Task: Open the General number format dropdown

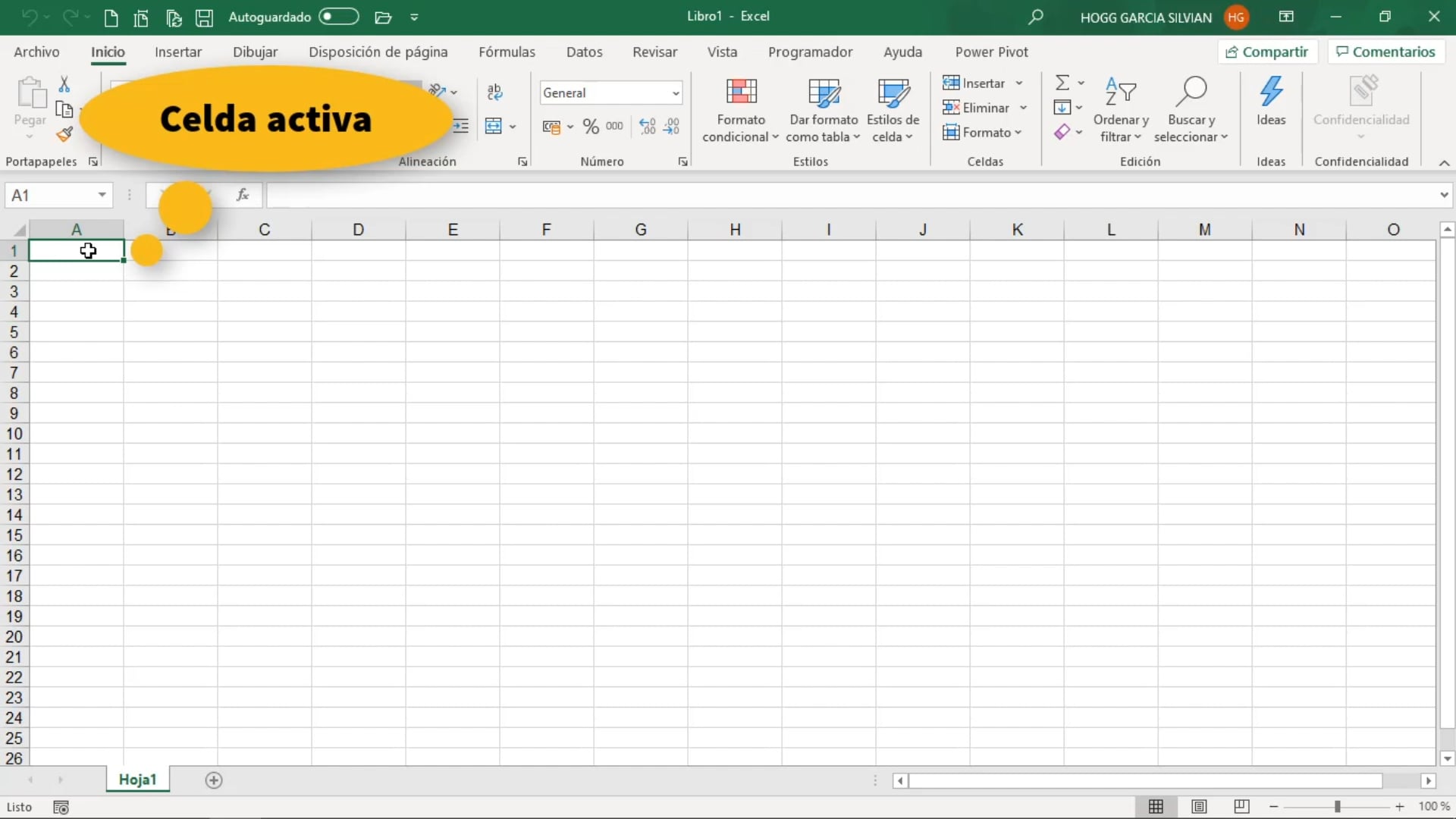Action: point(675,92)
